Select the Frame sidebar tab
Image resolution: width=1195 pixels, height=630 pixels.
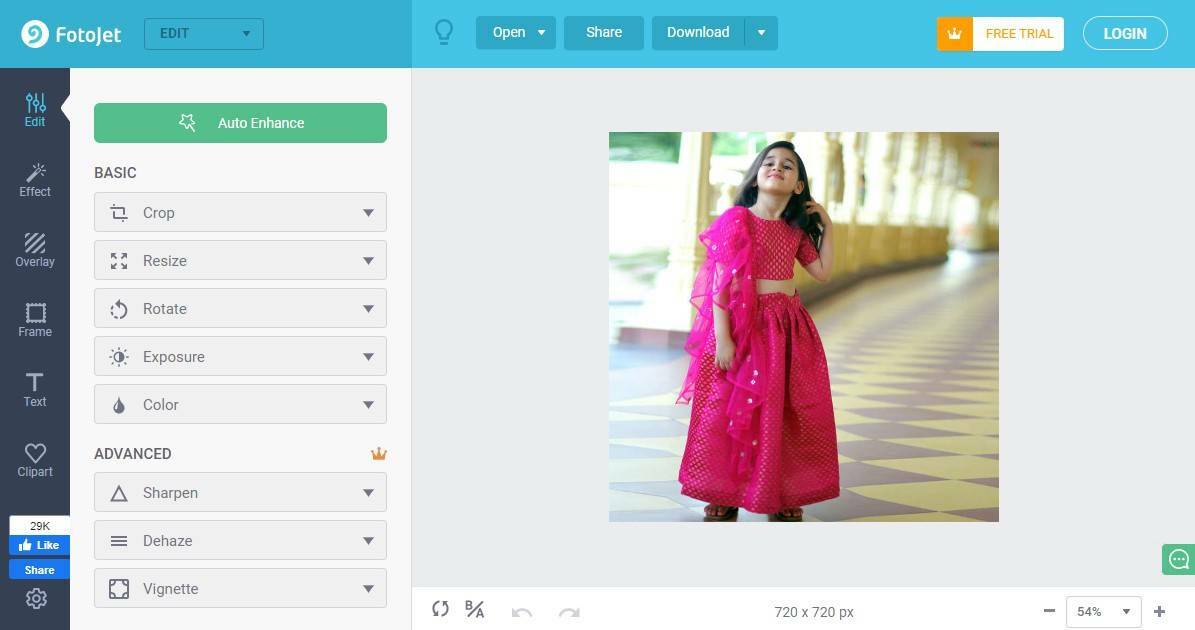(x=35, y=320)
